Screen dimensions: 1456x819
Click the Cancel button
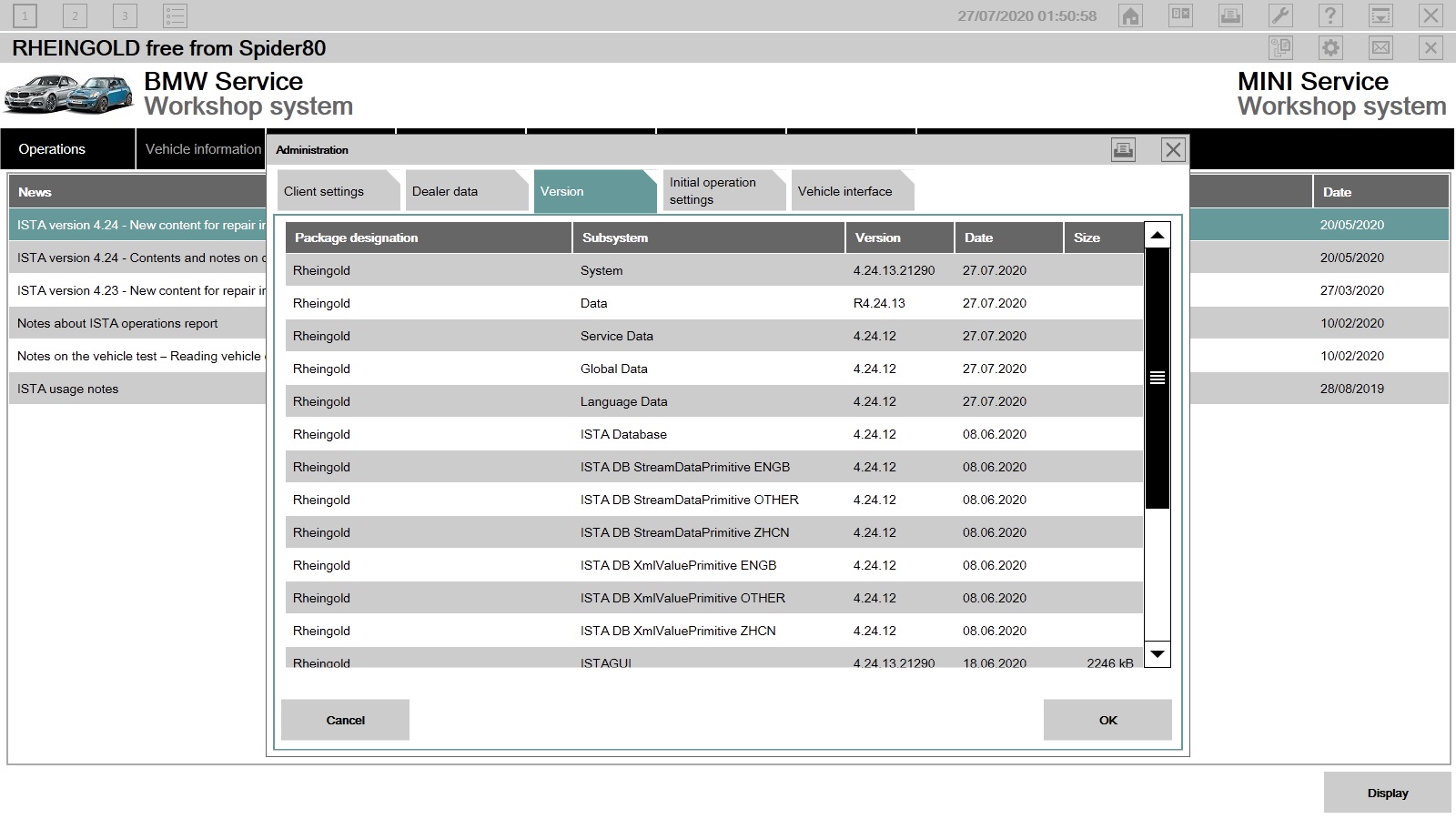345,719
